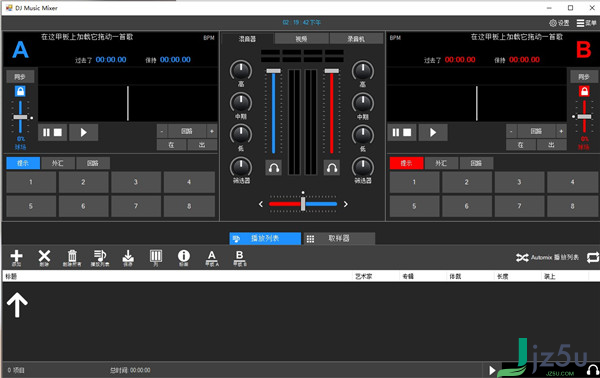The image size is (600, 378).
Task: Toggle the Automix shuffle icon
Action: pyautogui.click(x=522, y=257)
